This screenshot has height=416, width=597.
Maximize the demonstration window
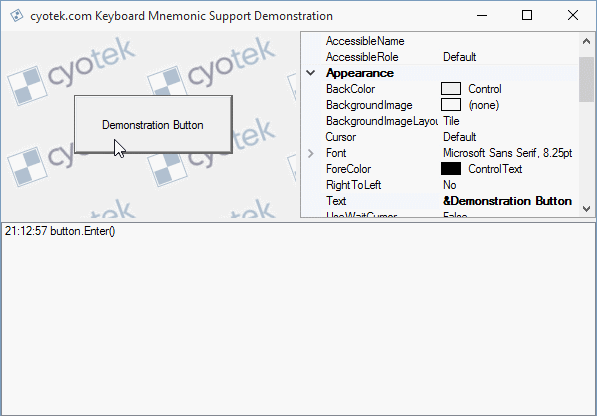(x=527, y=15)
